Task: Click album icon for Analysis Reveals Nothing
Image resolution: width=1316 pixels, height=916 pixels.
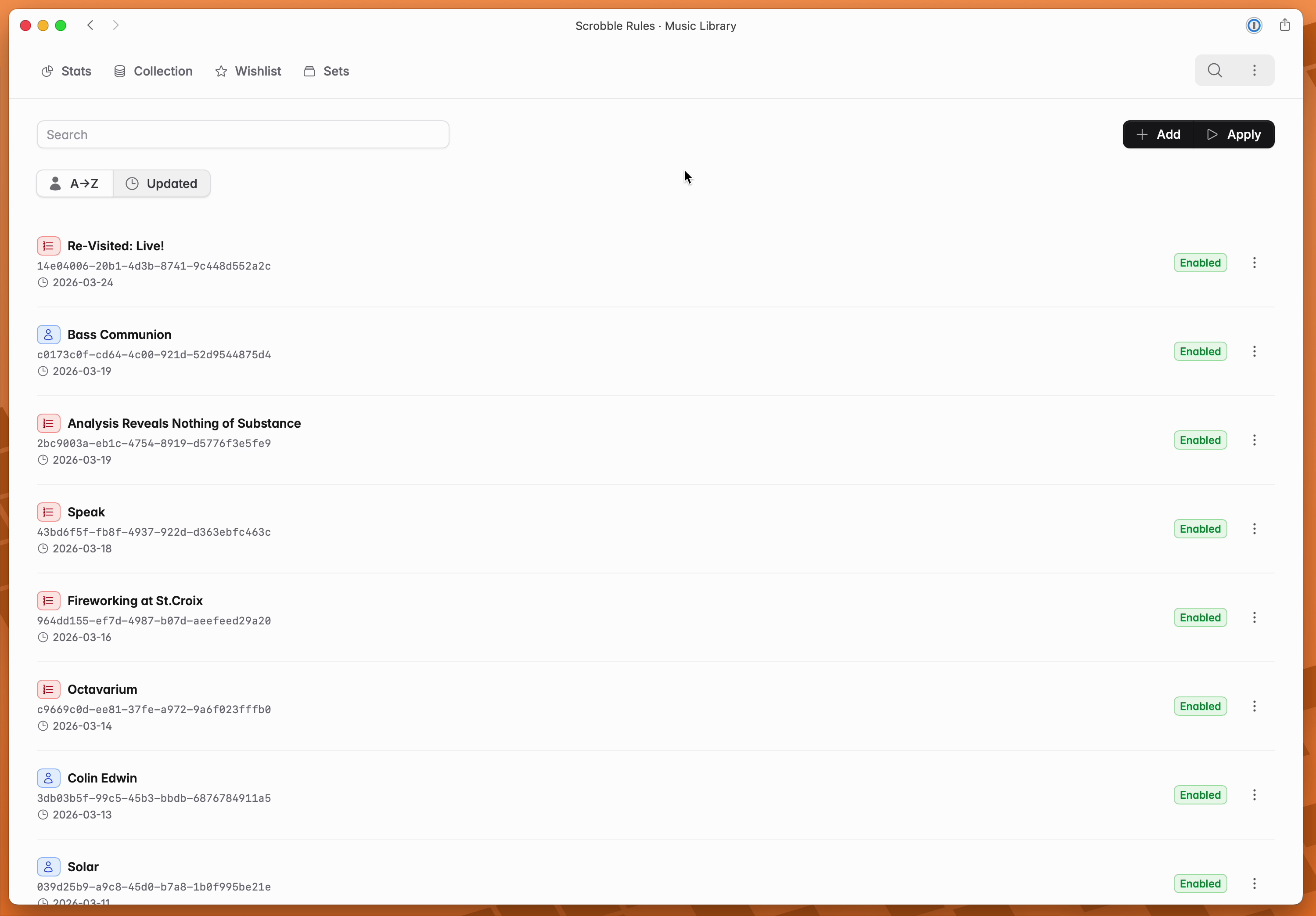Action: [49, 424]
